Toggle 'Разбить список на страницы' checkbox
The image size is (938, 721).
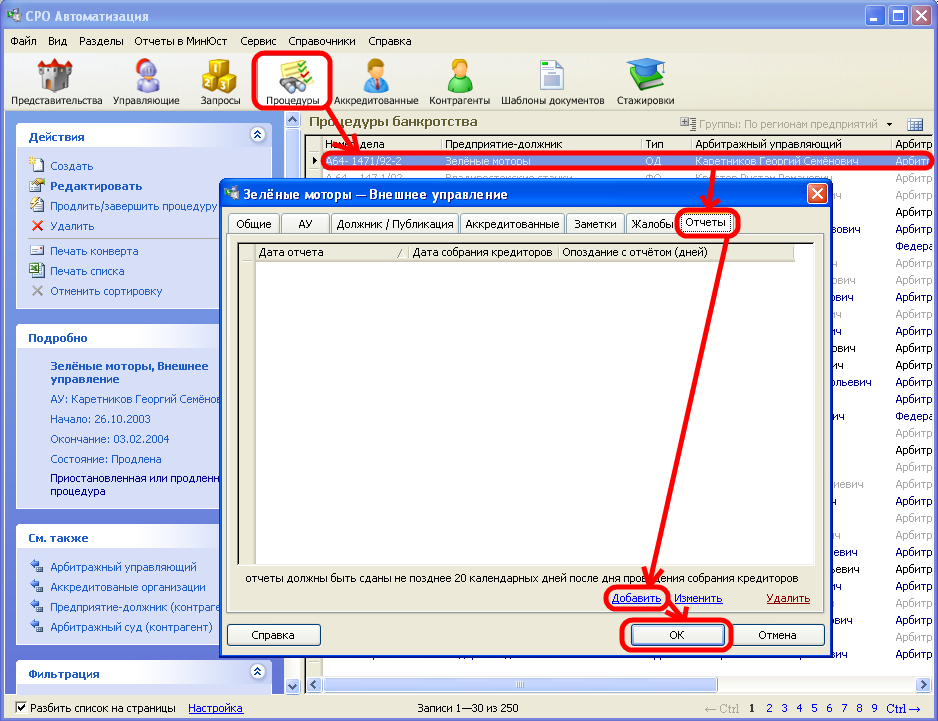(21, 708)
